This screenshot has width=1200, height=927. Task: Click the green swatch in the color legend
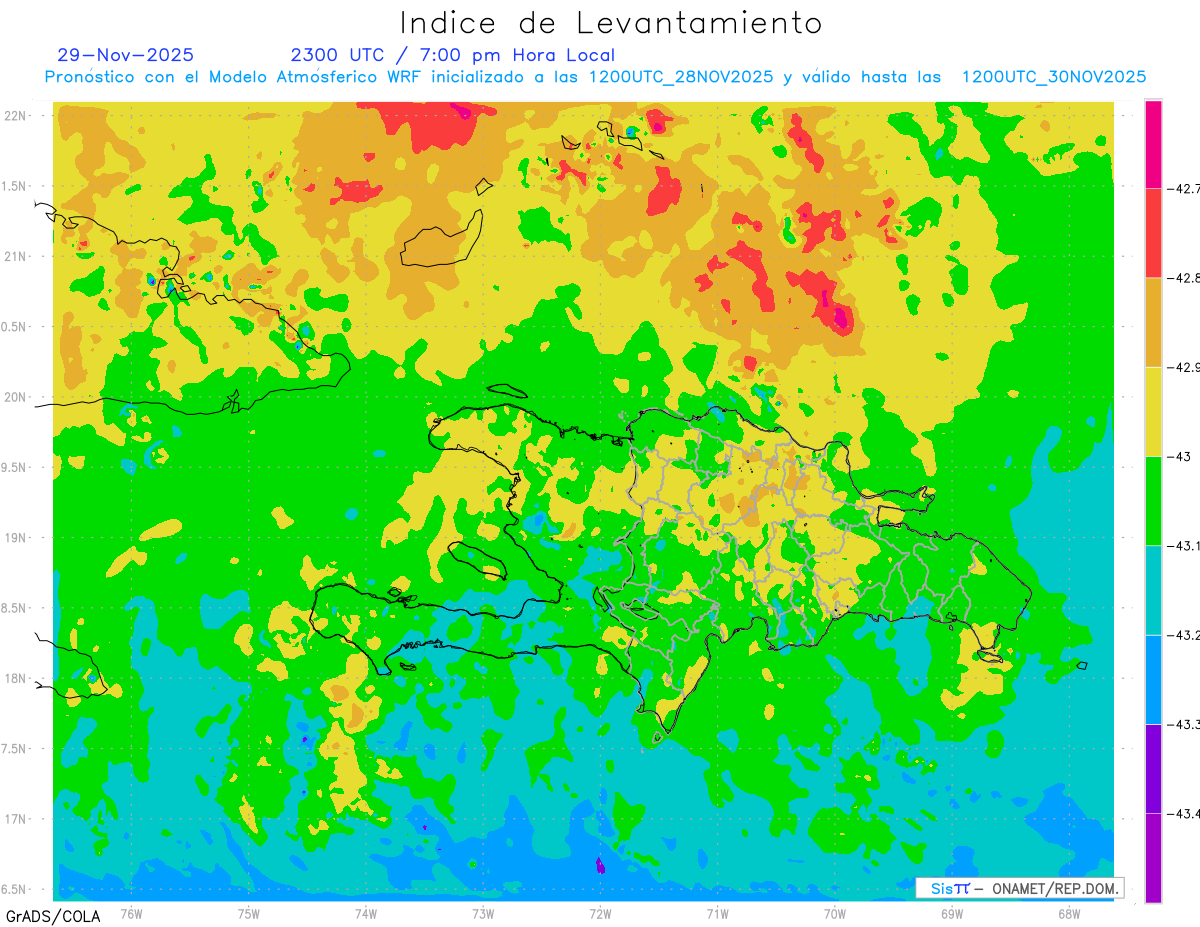click(x=1153, y=500)
